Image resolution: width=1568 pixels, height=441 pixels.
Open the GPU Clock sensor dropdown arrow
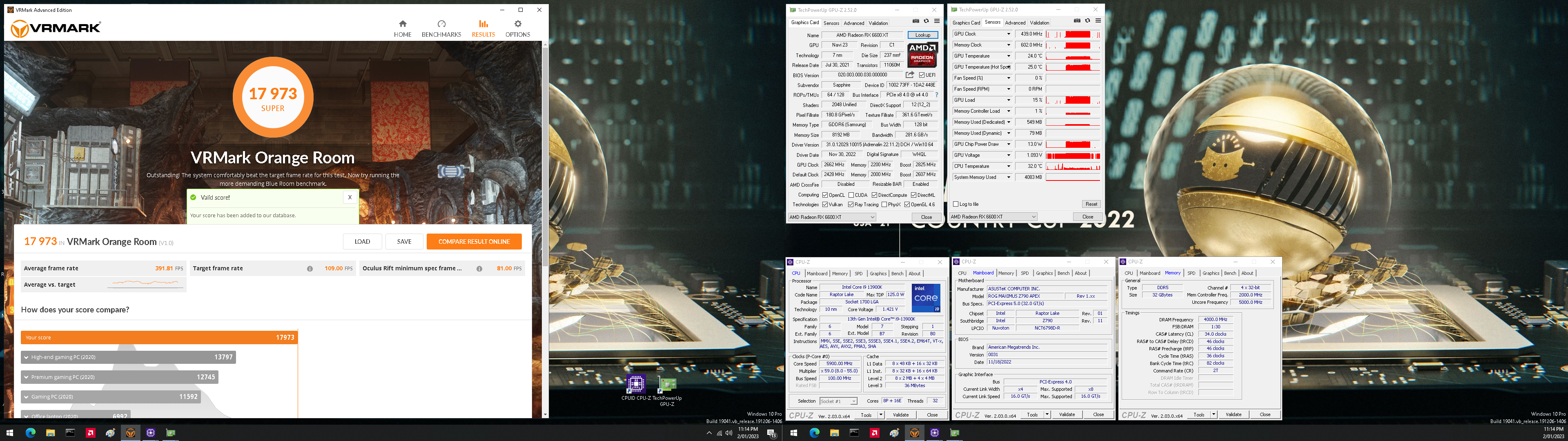click(1009, 34)
